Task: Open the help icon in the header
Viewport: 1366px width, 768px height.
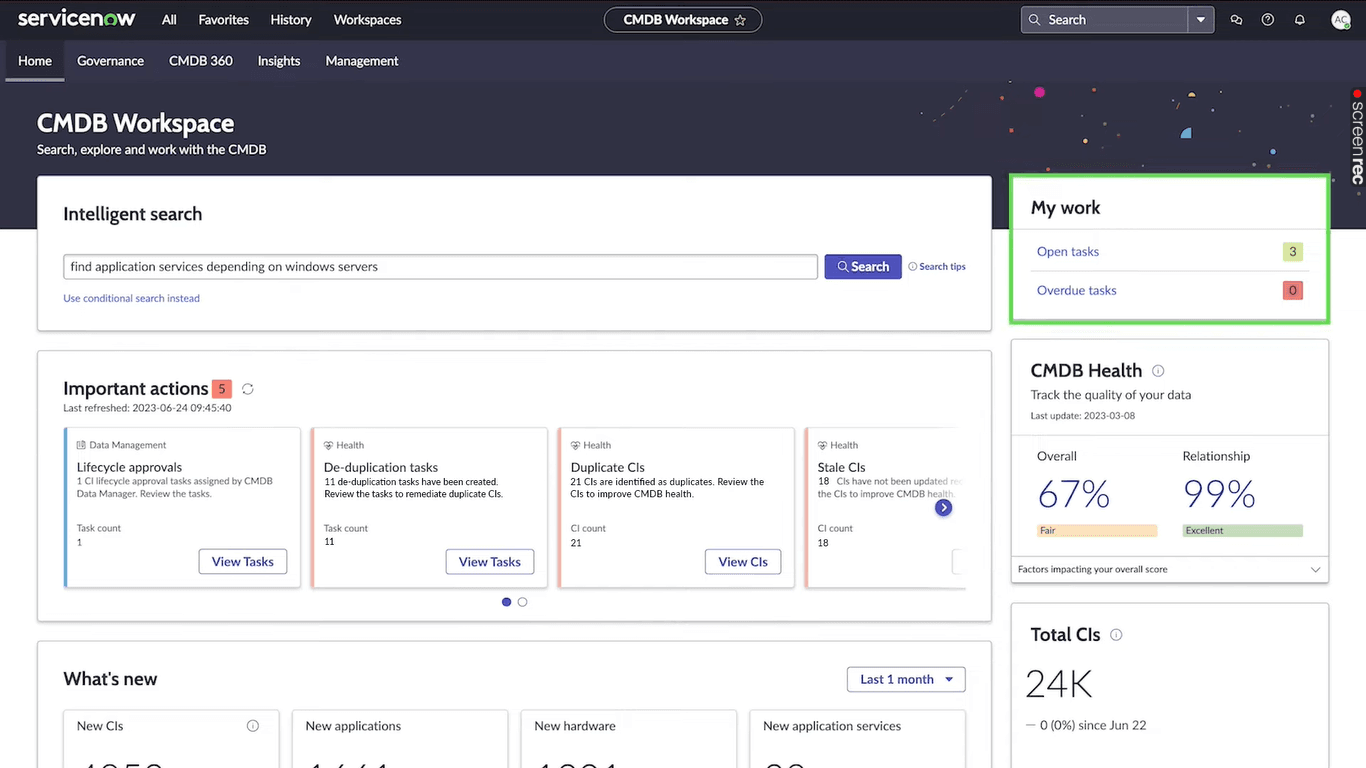Action: 1268,19
